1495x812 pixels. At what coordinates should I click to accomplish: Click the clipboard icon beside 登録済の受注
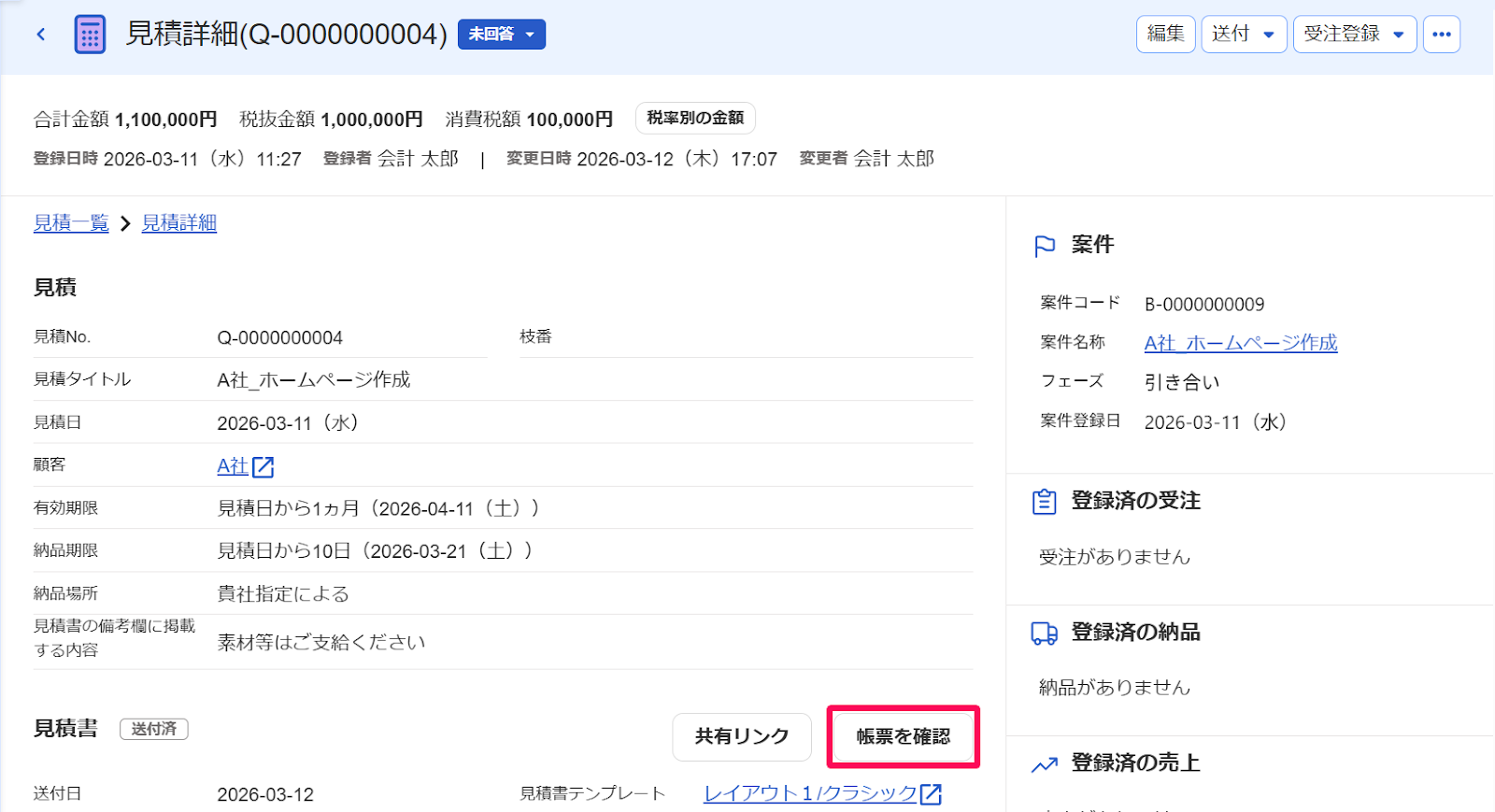[1045, 502]
